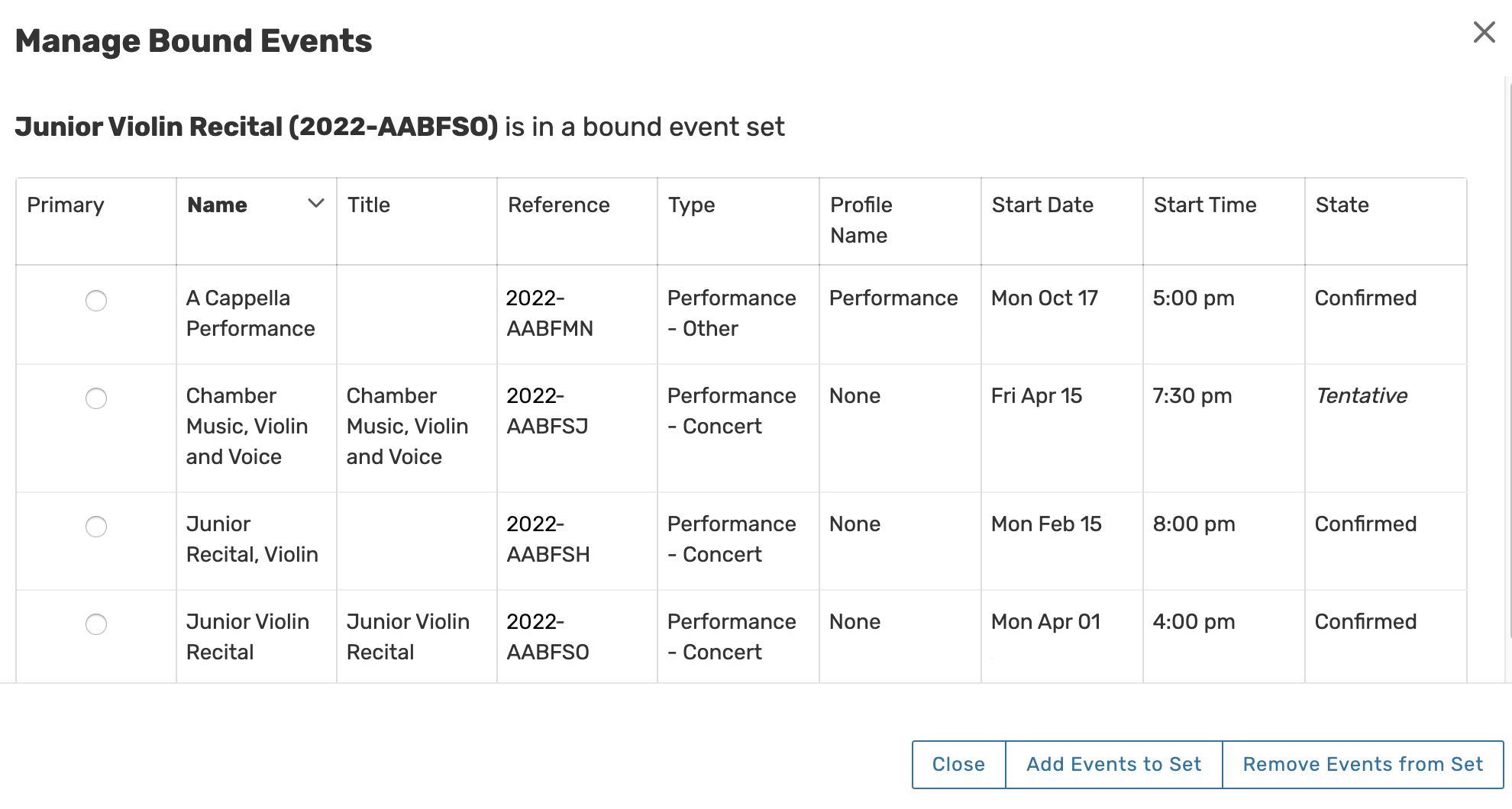
Task: Close the Manage Bound Events dialog with X
Action: point(1484,32)
